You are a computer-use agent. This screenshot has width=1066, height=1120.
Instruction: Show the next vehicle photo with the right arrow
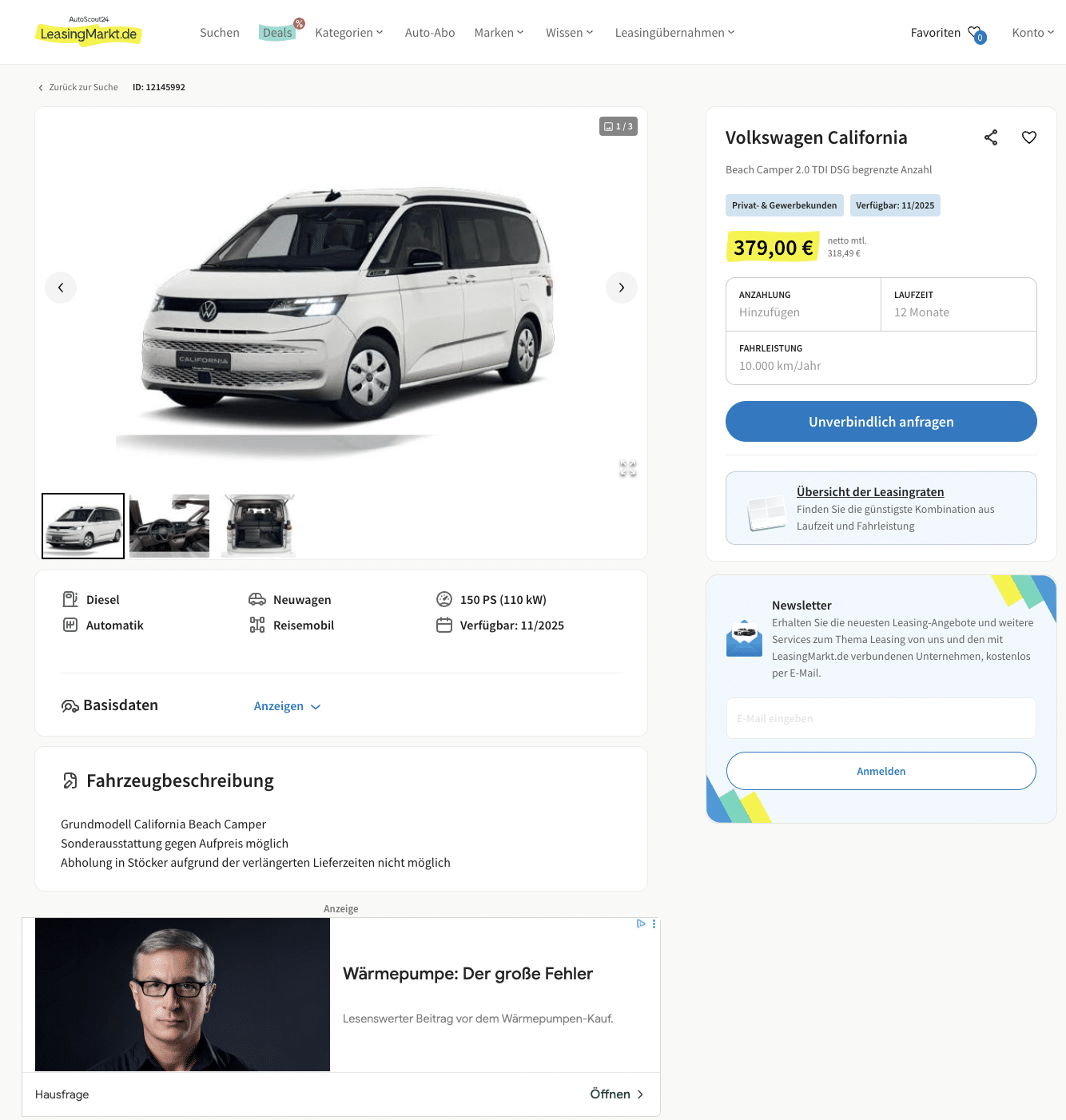(622, 288)
